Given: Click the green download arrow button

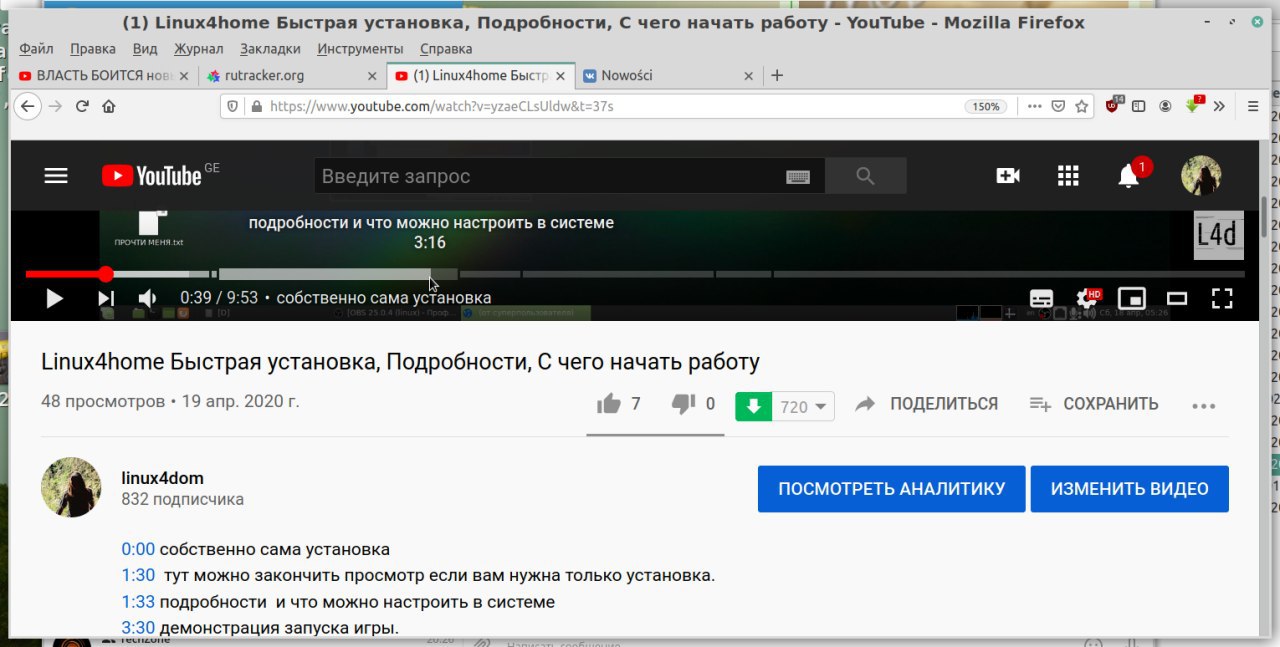Looking at the screenshot, I should point(754,406).
